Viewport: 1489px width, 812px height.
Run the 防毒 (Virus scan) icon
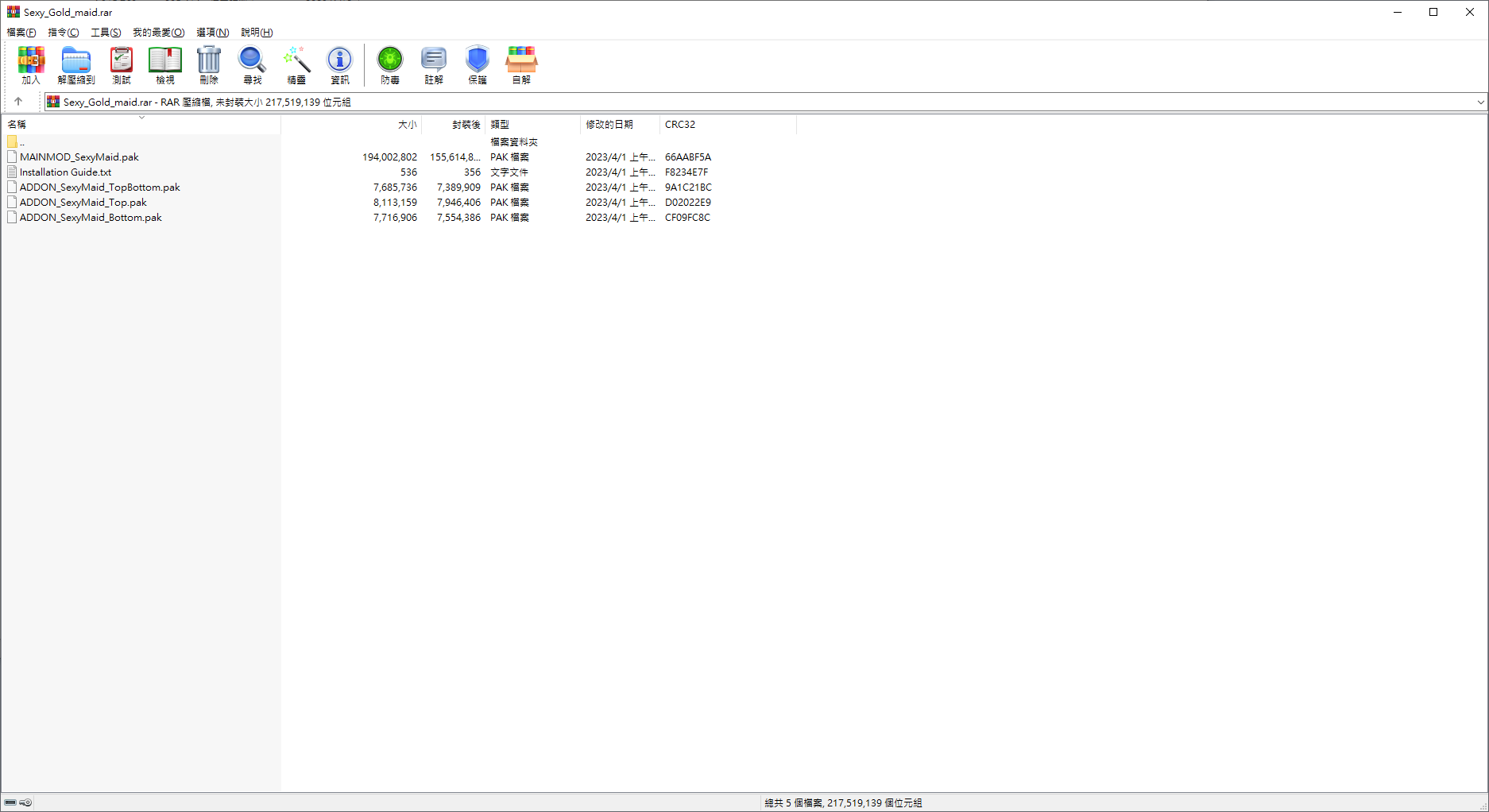390,64
